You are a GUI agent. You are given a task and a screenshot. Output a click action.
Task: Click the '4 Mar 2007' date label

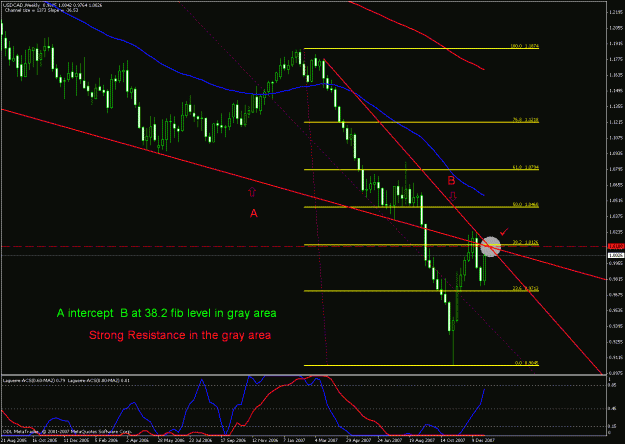pyautogui.click(x=326, y=440)
